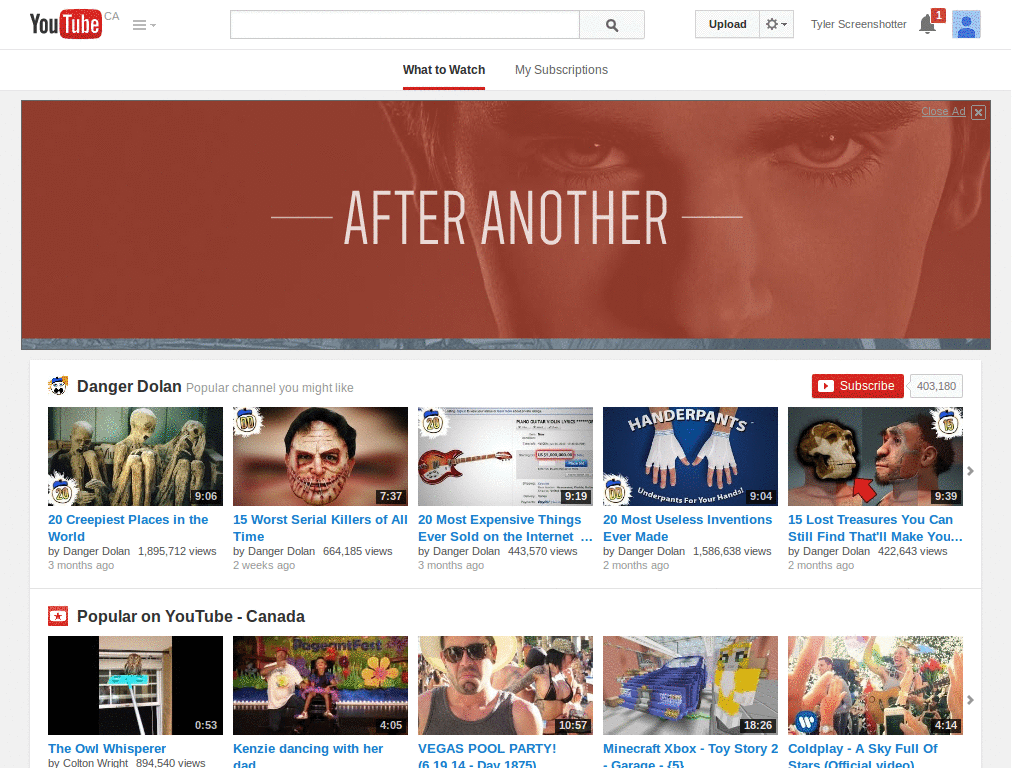The width and height of the screenshot is (1024, 768).
Task: Open the settings gear dropdown
Action: click(x=776, y=24)
